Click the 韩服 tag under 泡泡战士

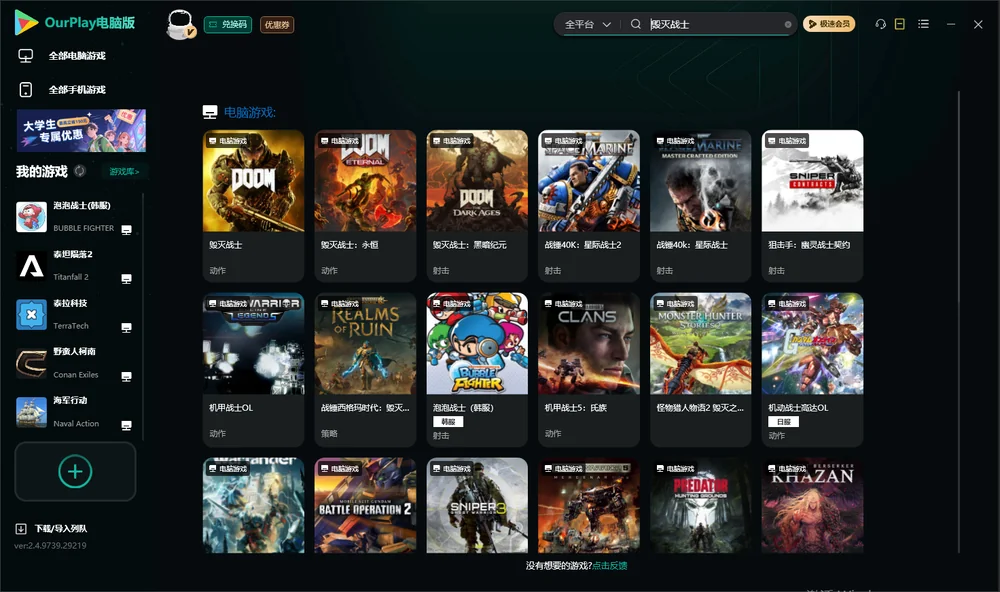[448, 422]
